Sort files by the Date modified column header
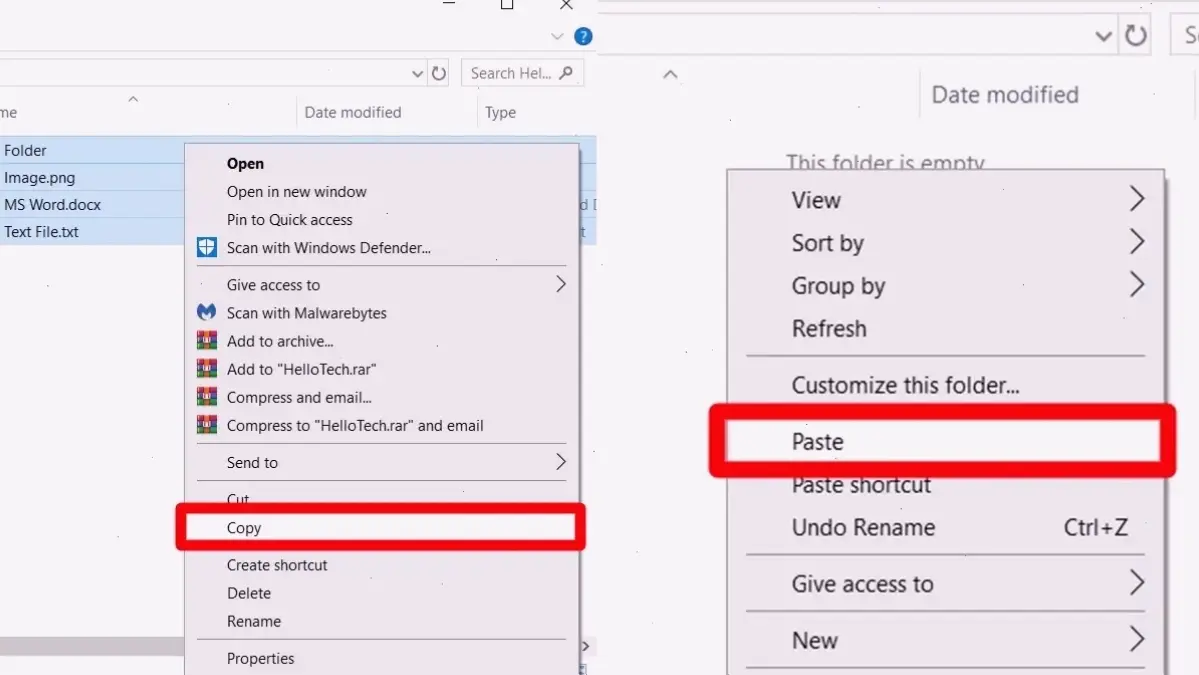The width and height of the screenshot is (1199, 675). pyautogui.click(x=352, y=112)
